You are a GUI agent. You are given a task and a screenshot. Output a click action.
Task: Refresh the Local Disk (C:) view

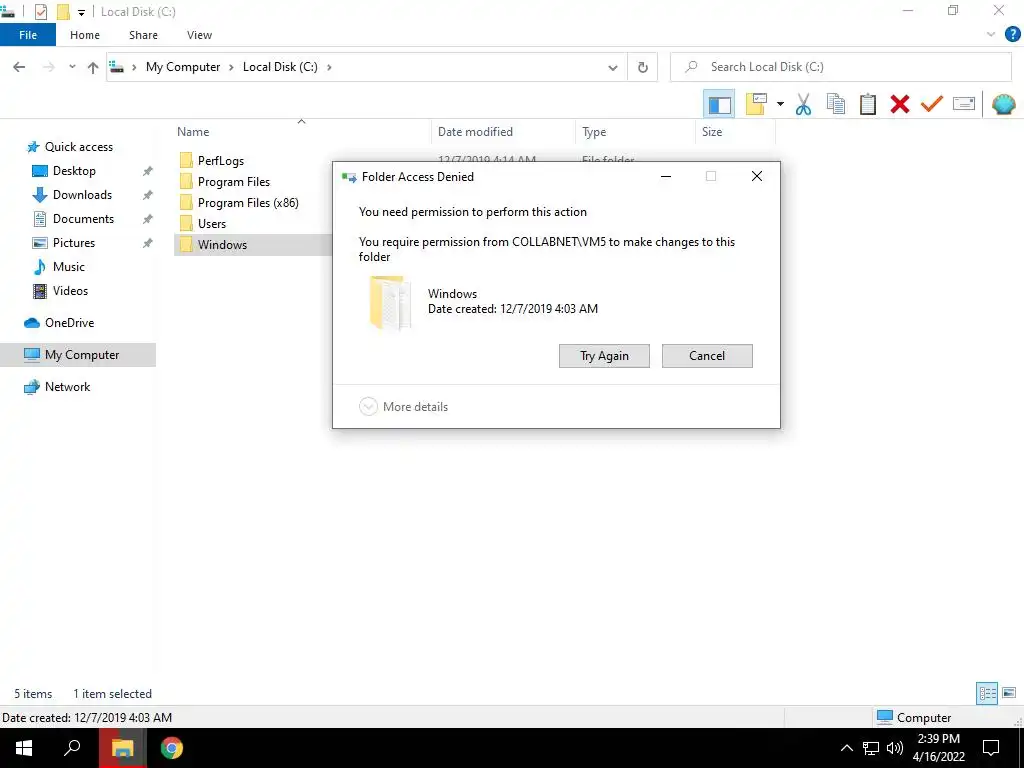point(643,67)
